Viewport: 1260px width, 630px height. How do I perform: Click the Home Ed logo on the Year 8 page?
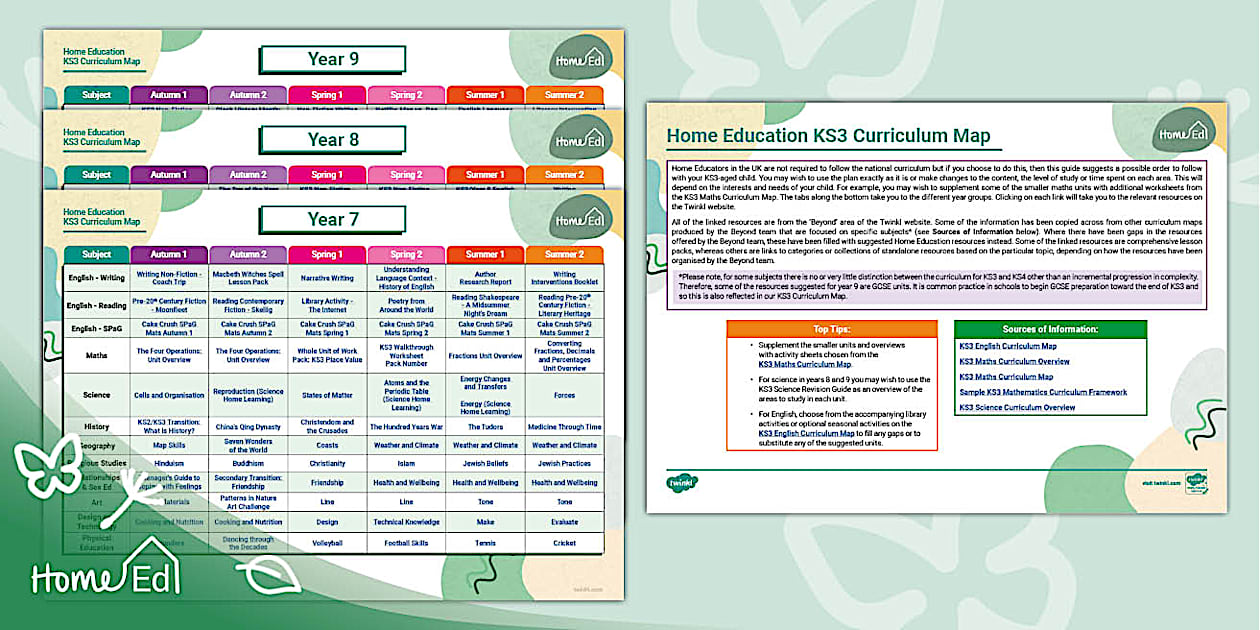tap(579, 140)
